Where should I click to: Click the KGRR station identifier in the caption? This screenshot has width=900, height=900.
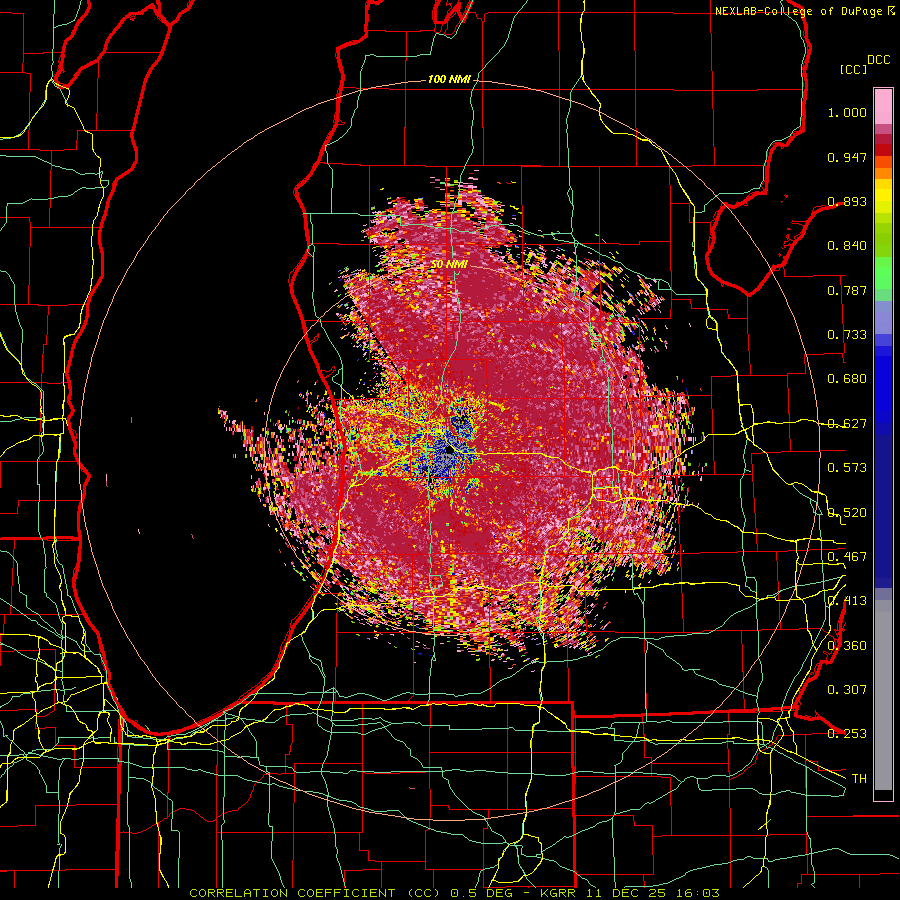click(x=557, y=893)
